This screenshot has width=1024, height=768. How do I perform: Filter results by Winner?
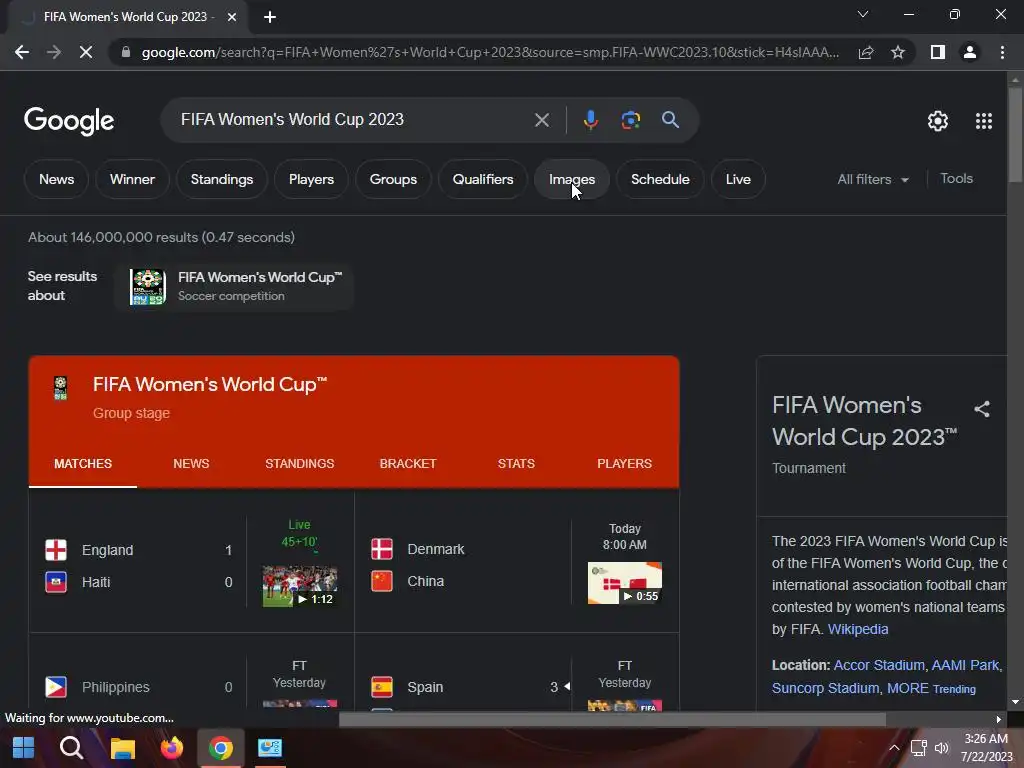(x=132, y=179)
